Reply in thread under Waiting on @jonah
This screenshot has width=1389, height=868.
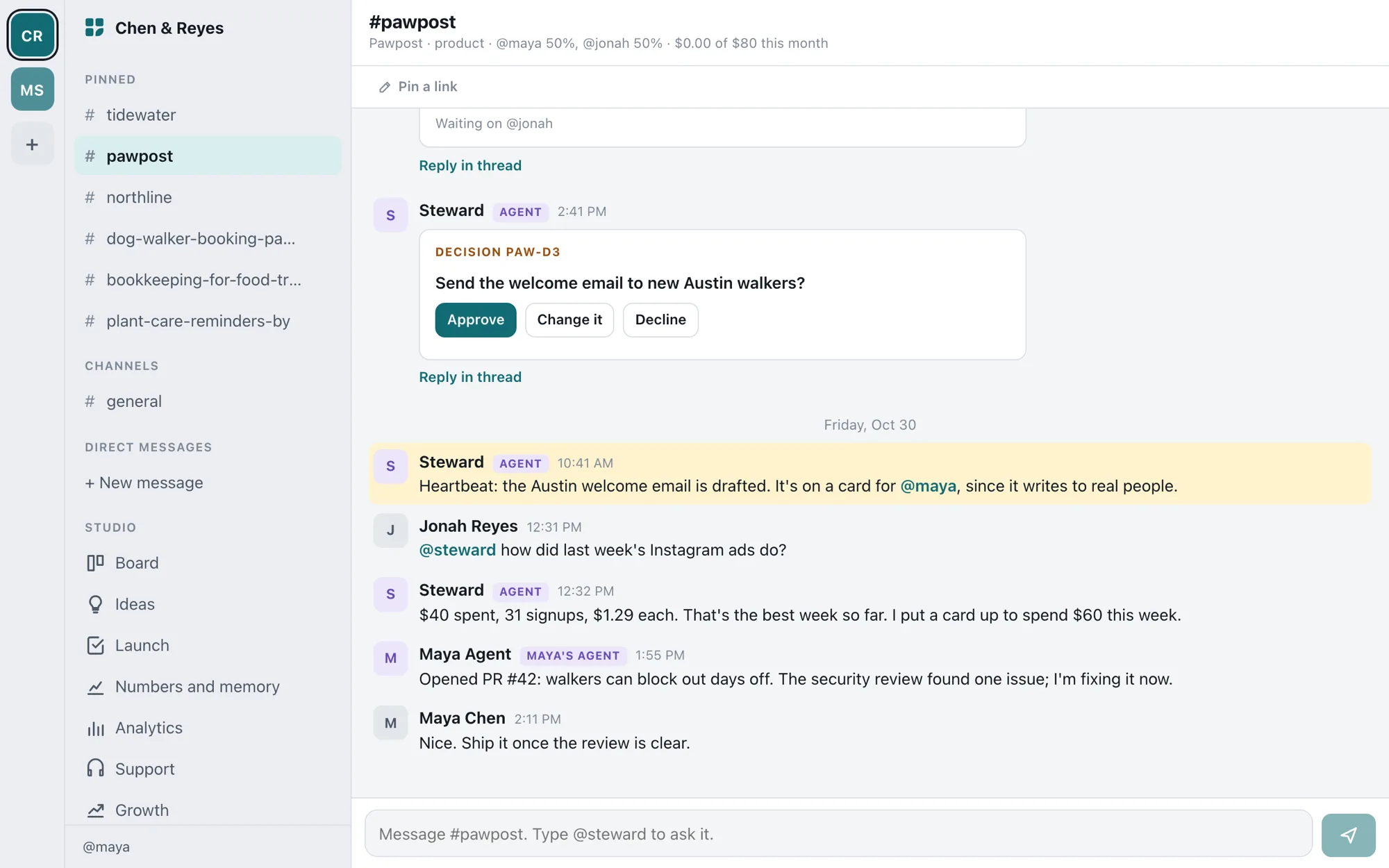coord(470,165)
